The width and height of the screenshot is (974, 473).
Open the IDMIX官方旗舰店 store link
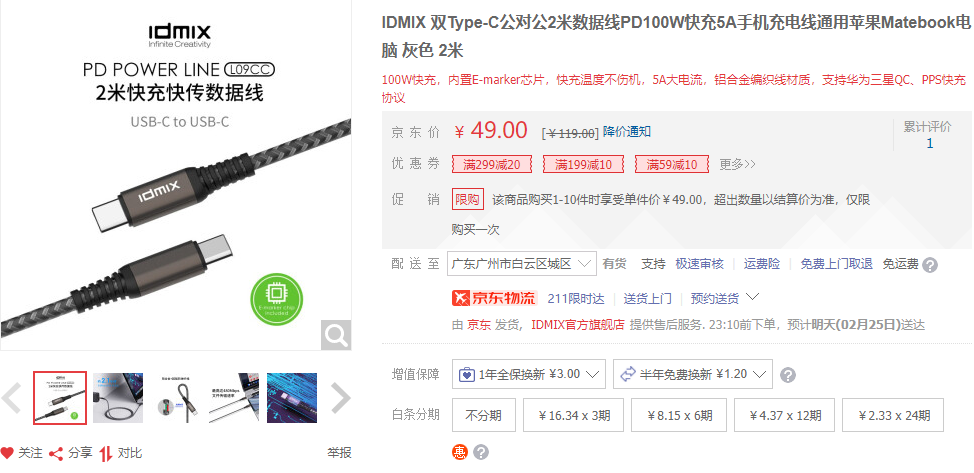click(578, 324)
